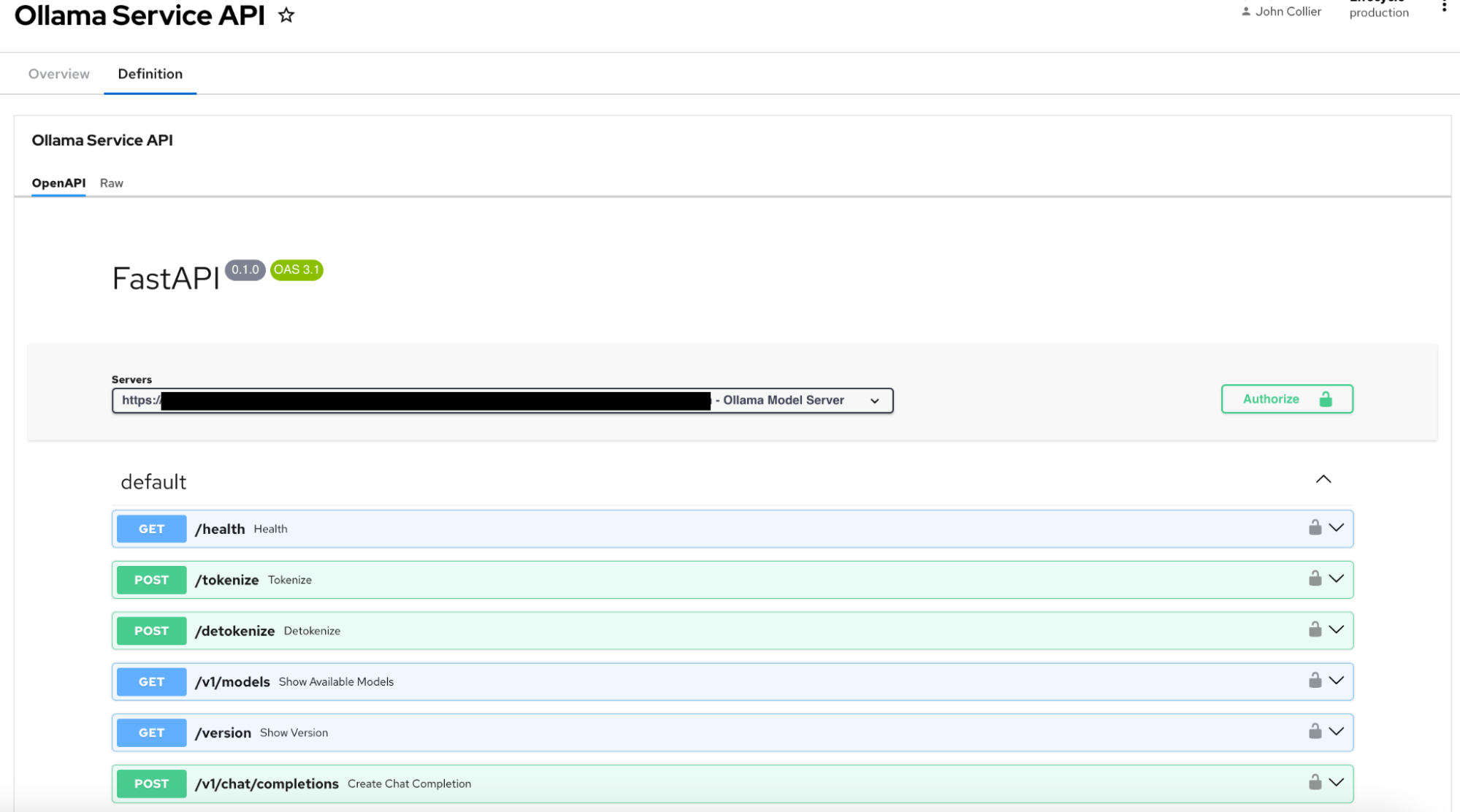Switch to the Overview tab
1460x812 pixels.
coord(58,73)
